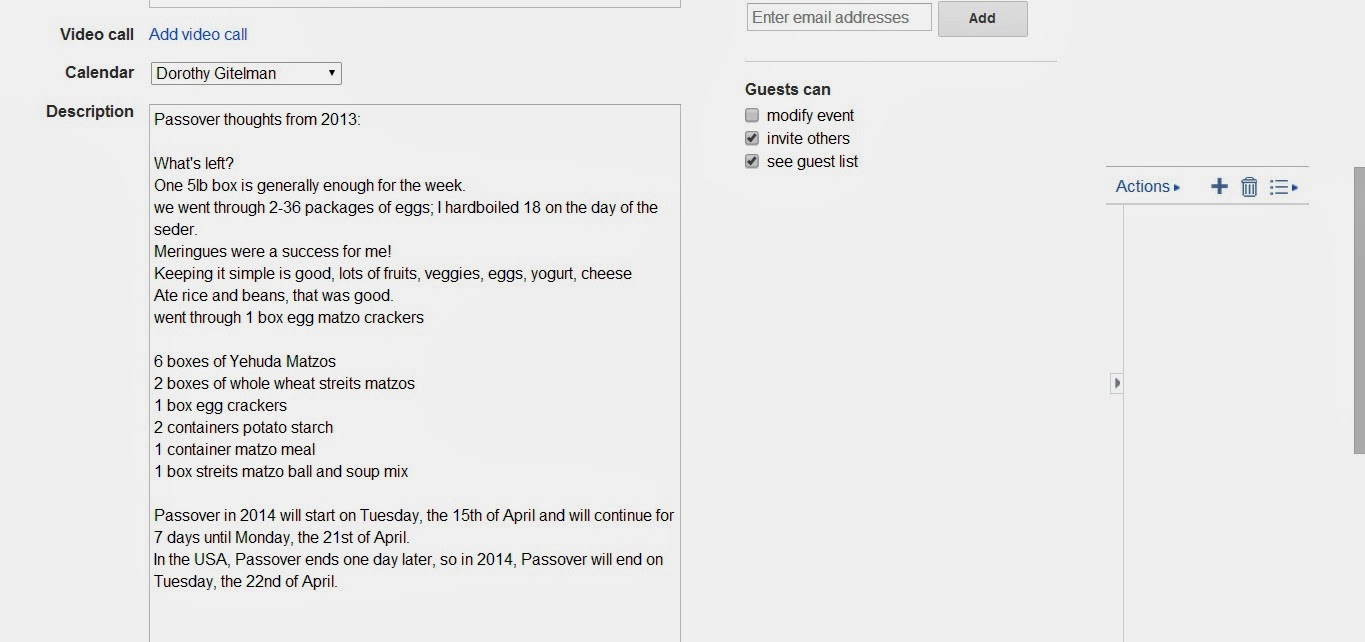The width and height of the screenshot is (1365, 642).
Task: Click the '6 boxes of Yehuda Matzos' line
Action: (x=245, y=361)
